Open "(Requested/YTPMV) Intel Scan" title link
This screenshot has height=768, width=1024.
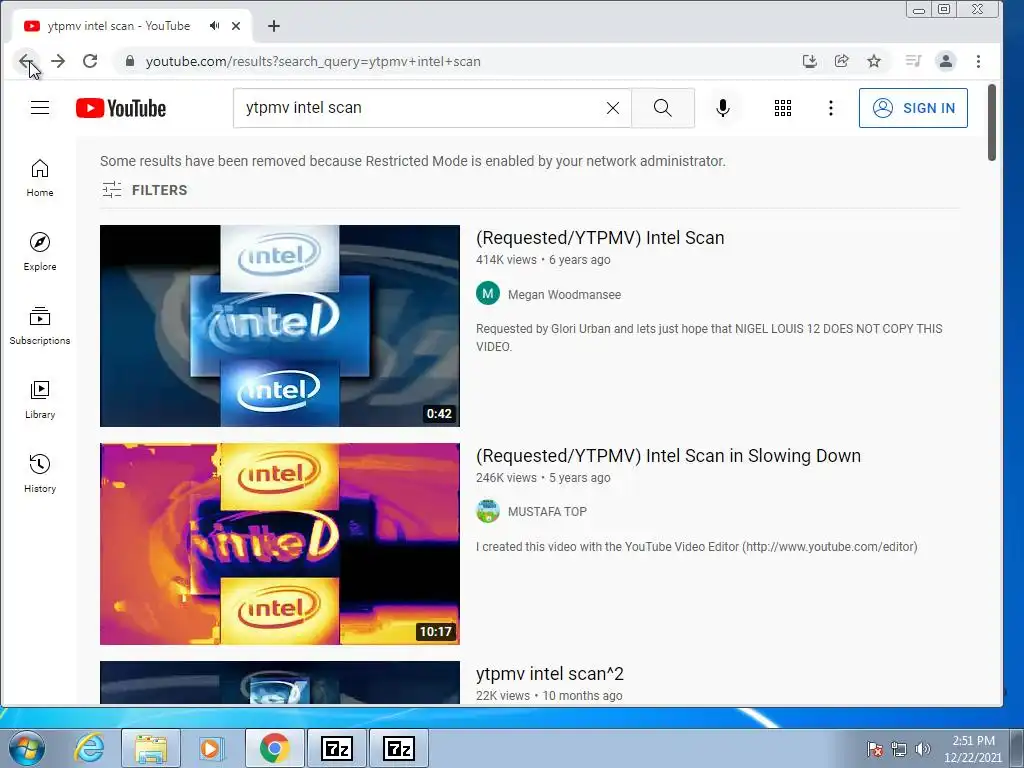[x=600, y=238]
